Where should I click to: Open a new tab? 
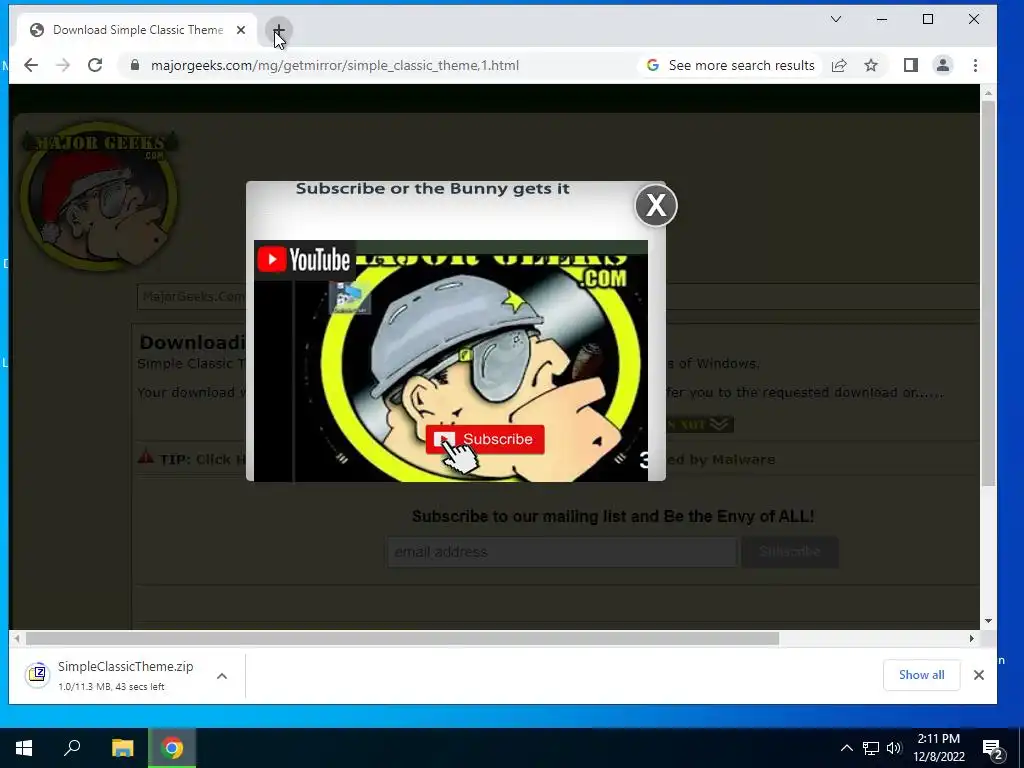279,30
